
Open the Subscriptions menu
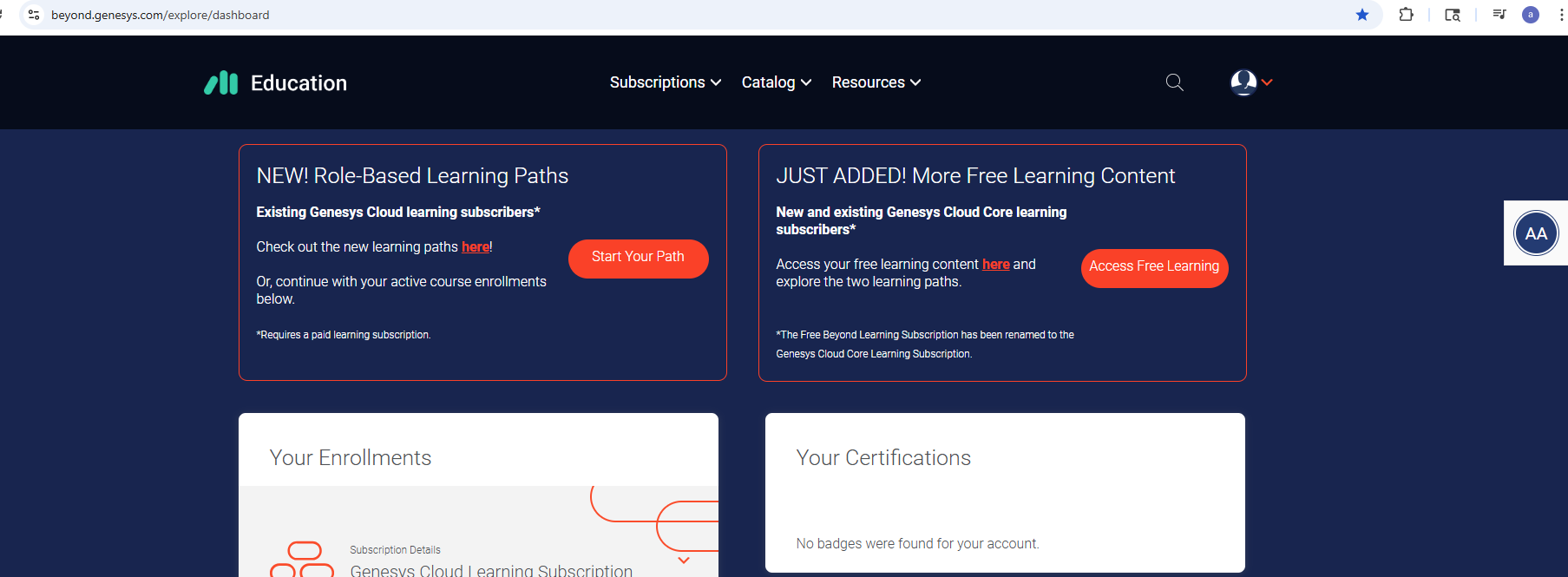click(x=666, y=82)
